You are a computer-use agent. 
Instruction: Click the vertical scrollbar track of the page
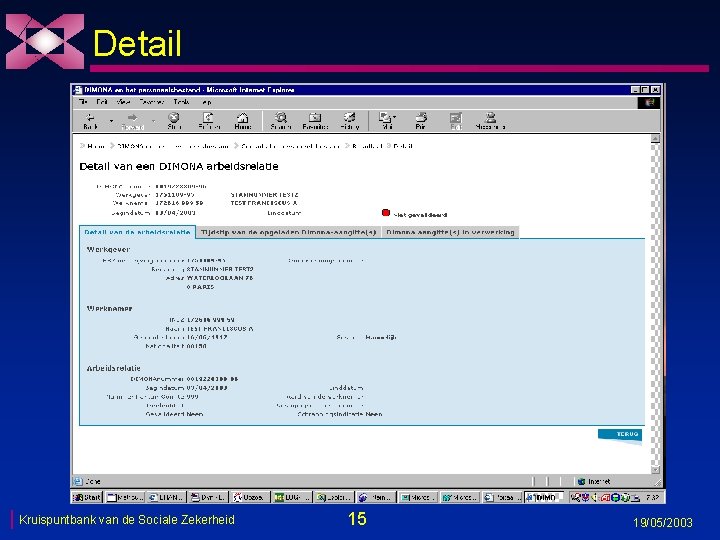(656, 304)
